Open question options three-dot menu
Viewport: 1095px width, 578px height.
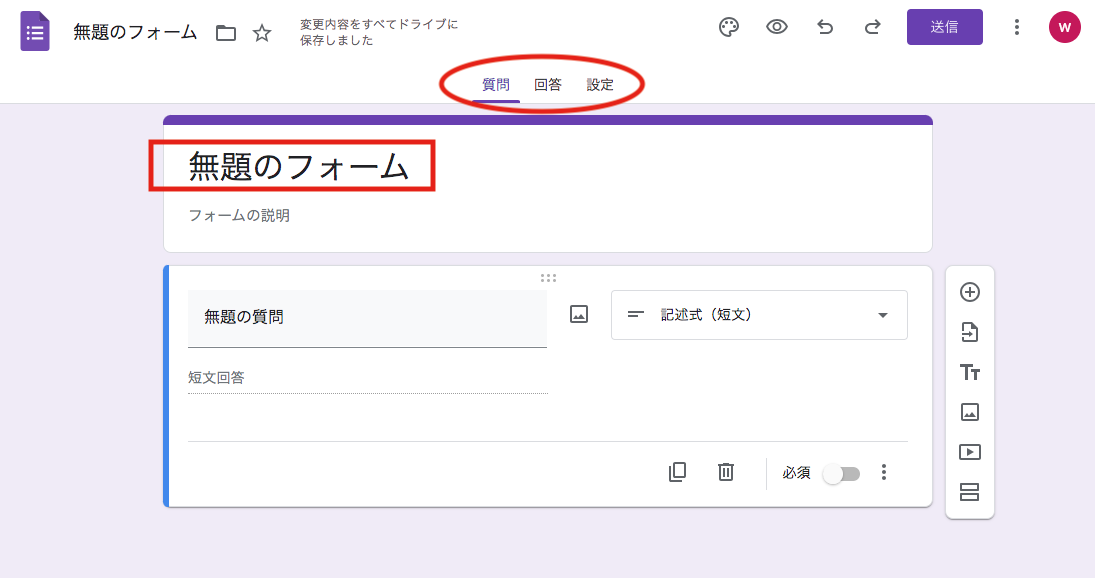(883, 472)
